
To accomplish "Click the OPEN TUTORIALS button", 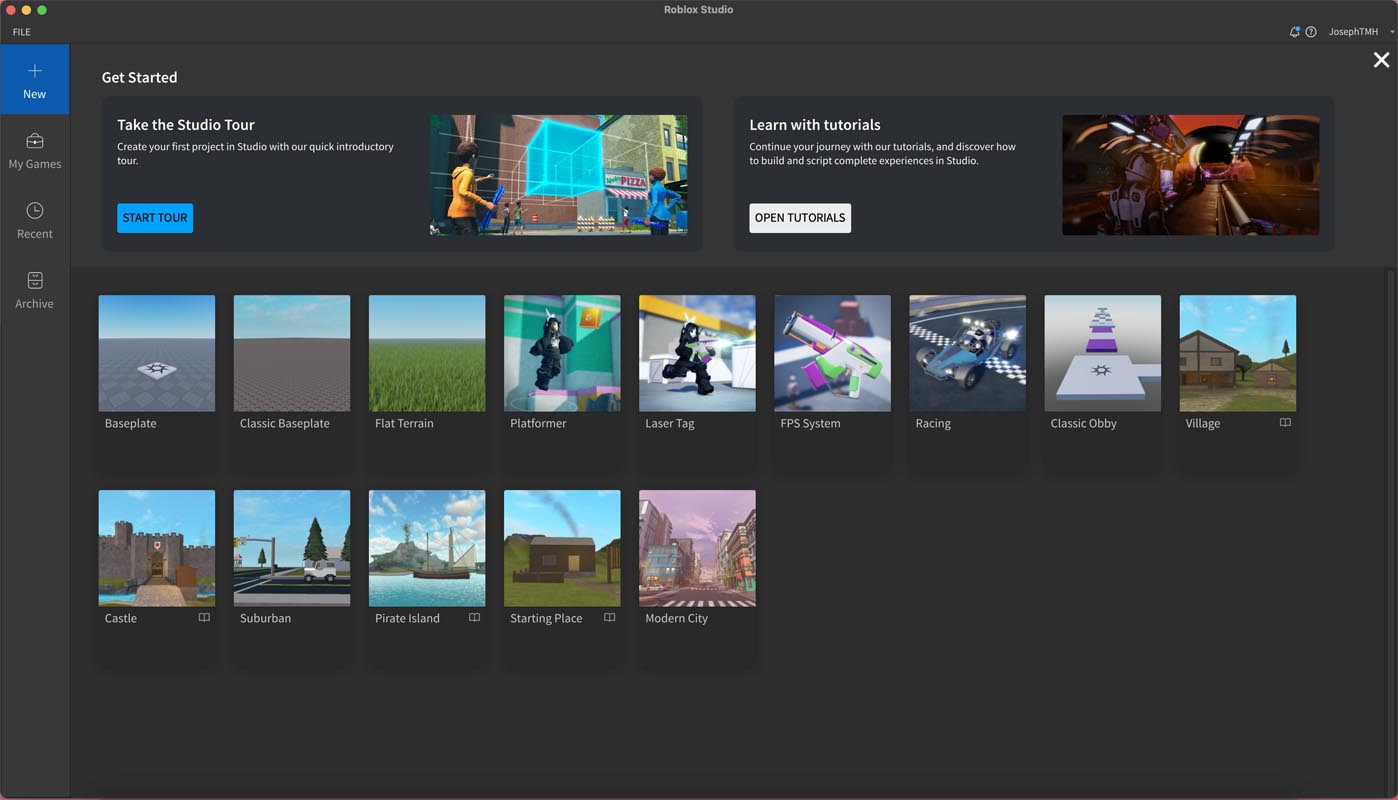I will 800,218.
